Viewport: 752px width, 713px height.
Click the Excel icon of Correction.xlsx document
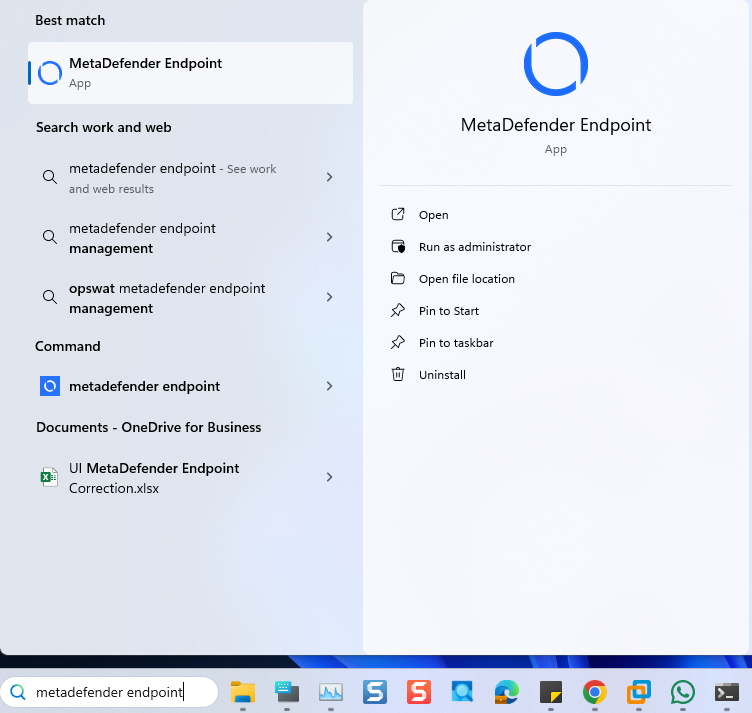[x=49, y=477]
